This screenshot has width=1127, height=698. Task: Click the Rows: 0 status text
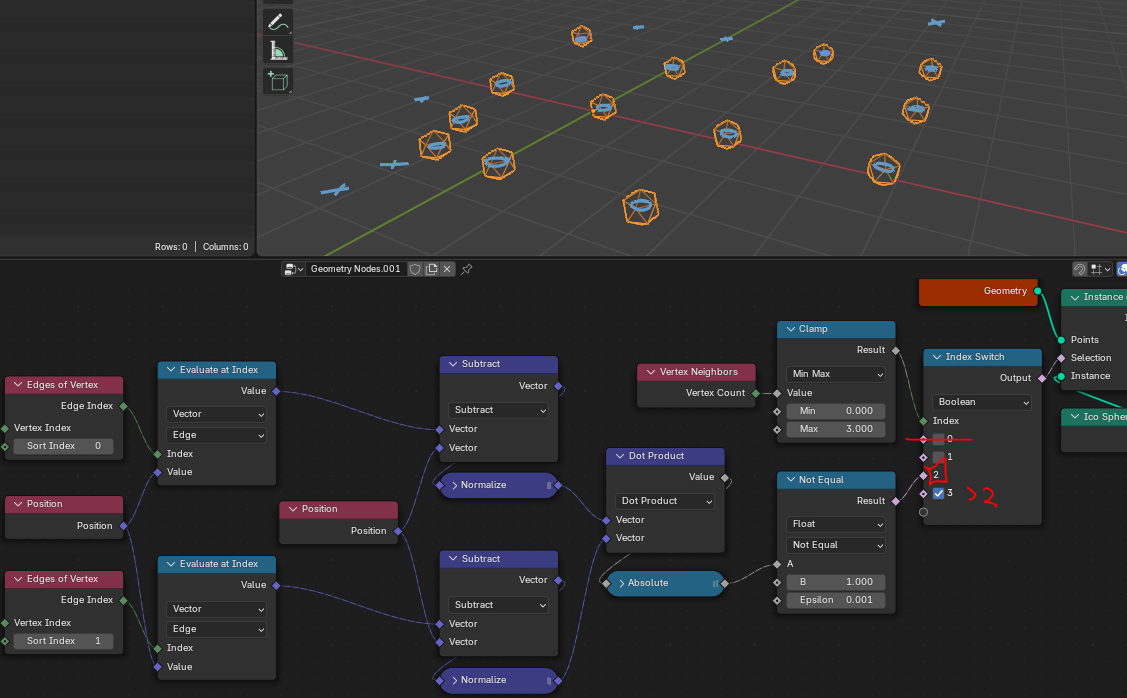pyautogui.click(x=171, y=247)
